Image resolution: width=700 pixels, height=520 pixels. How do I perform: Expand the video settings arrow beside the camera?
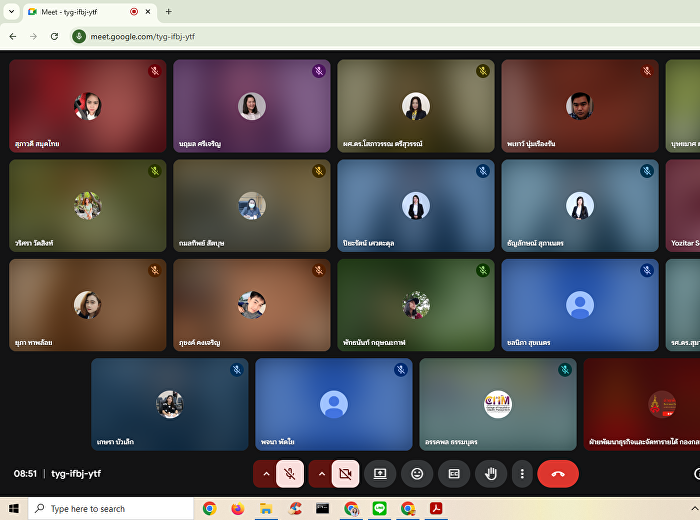[321, 474]
